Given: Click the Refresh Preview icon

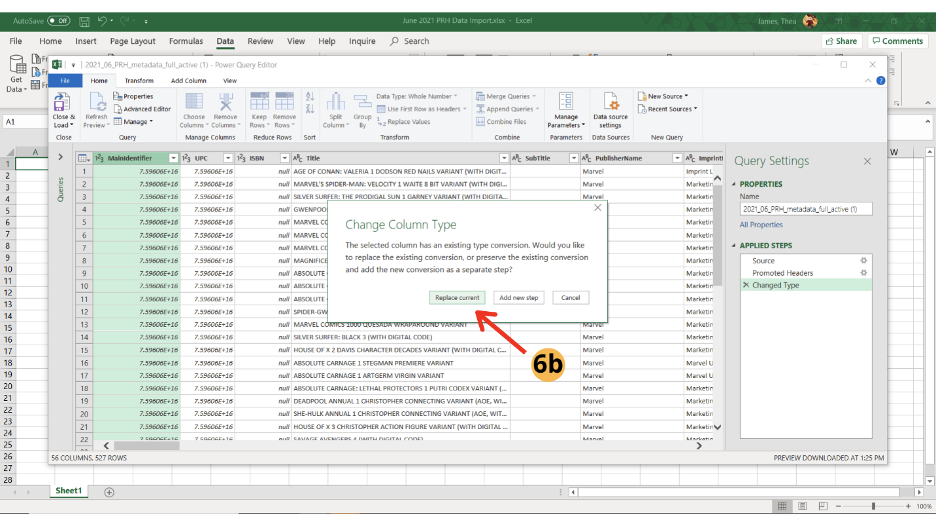Looking at the screenshot, I should tap(96, 101).
